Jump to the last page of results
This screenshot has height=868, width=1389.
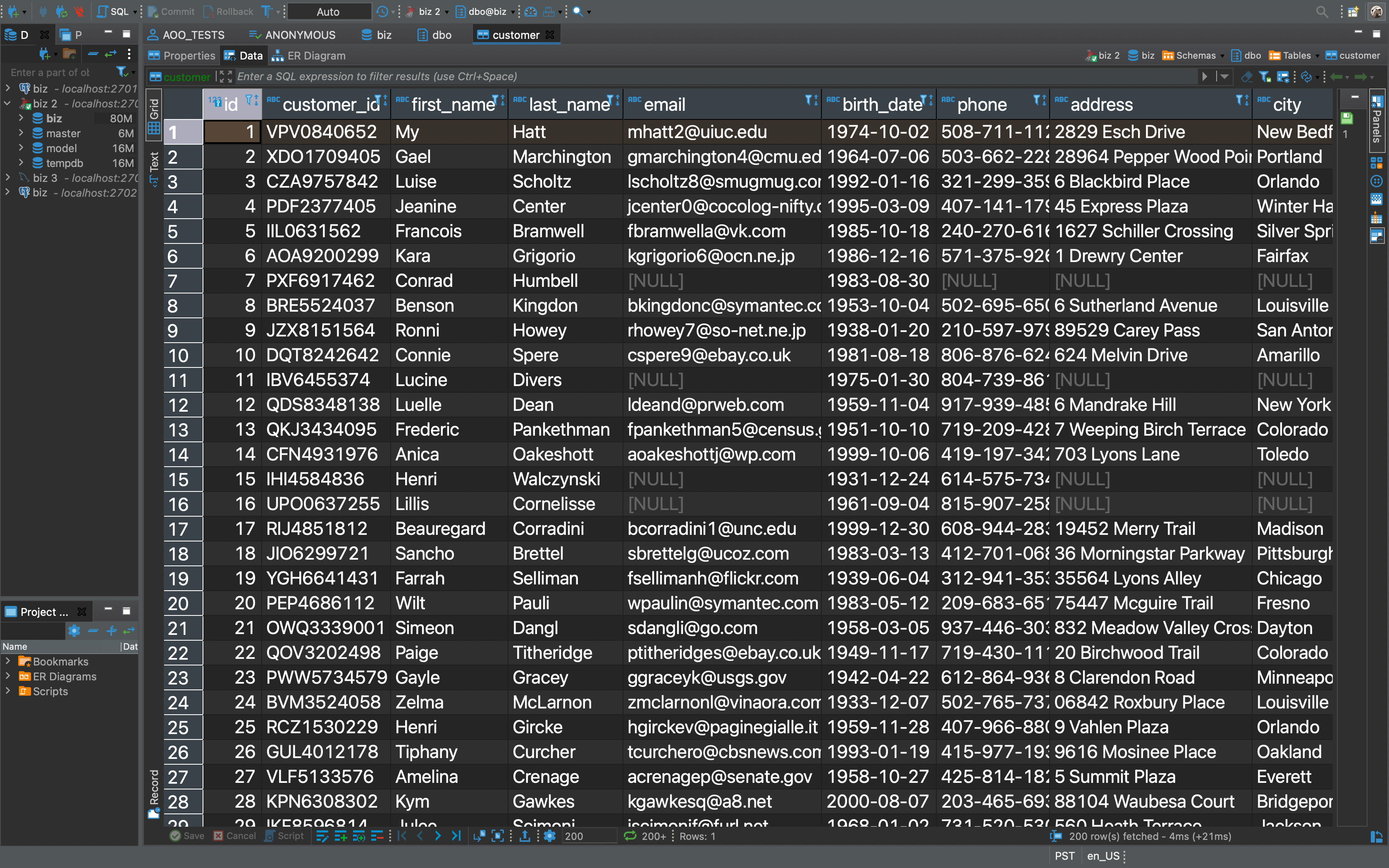tap(456, 836)
